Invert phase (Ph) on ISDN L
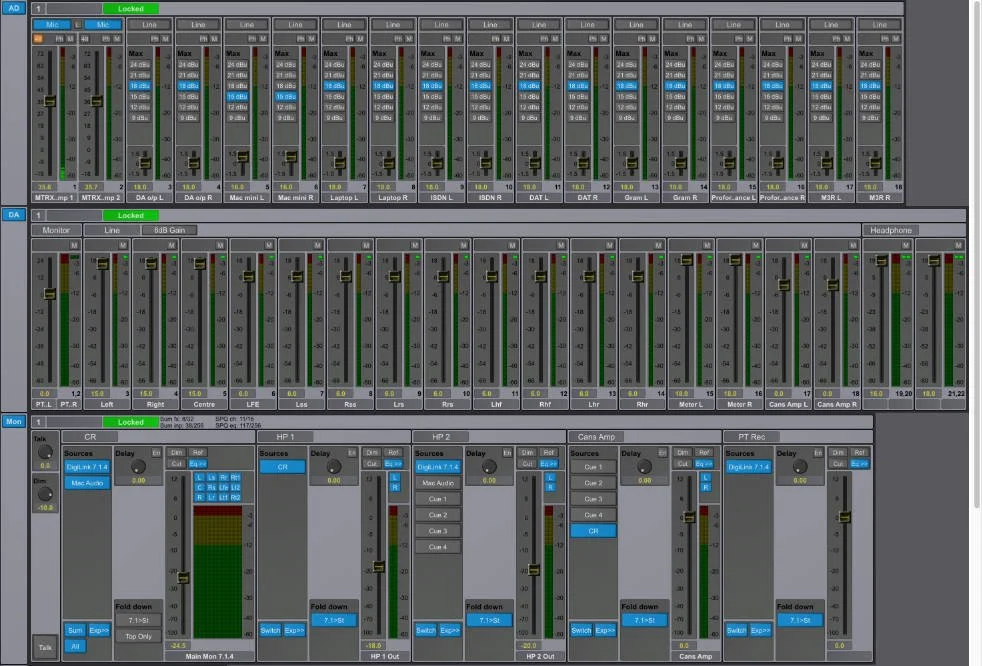Image resolution: width=982 pixels, height=666 pixels. [447, 39]
